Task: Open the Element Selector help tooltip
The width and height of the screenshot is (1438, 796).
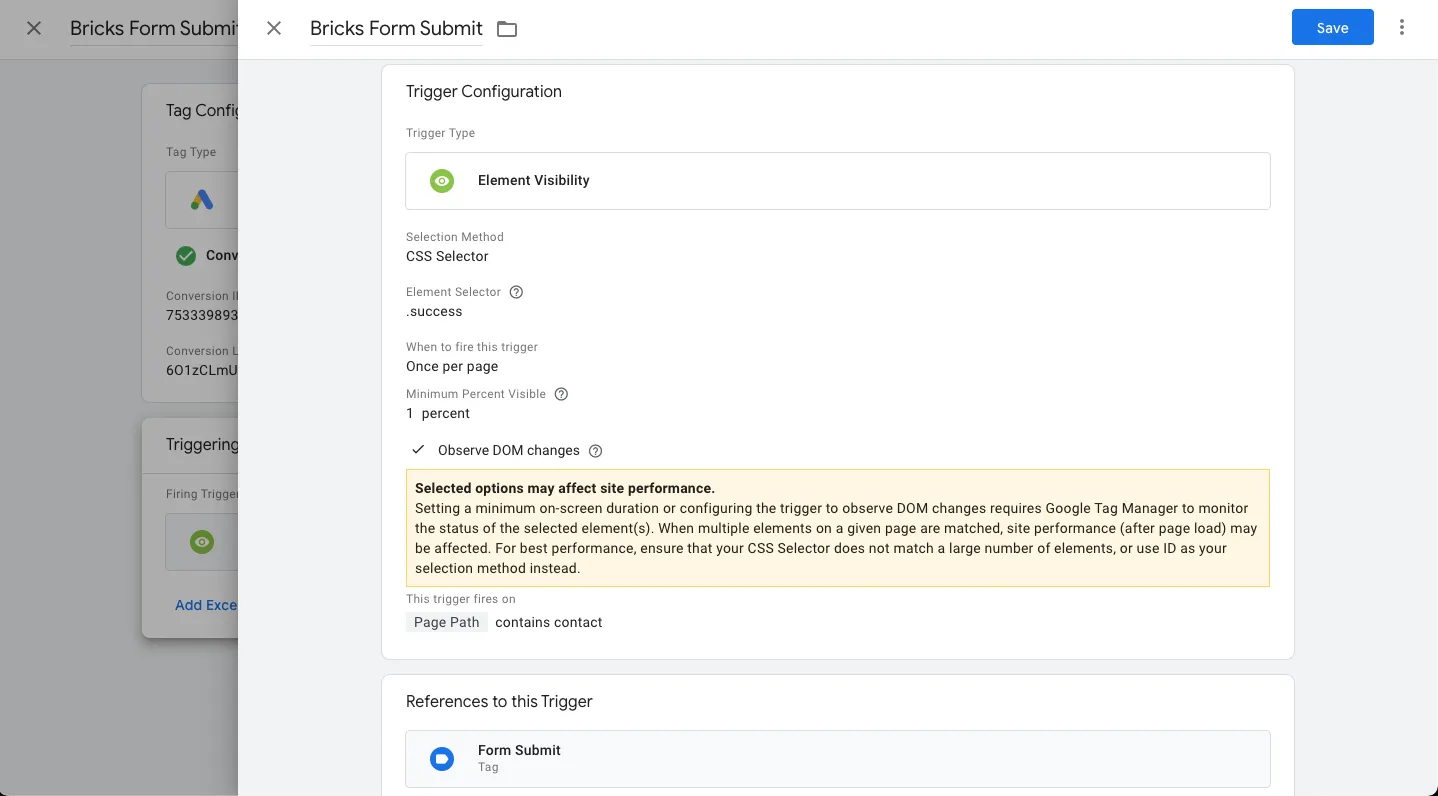Action: [515, 291]
